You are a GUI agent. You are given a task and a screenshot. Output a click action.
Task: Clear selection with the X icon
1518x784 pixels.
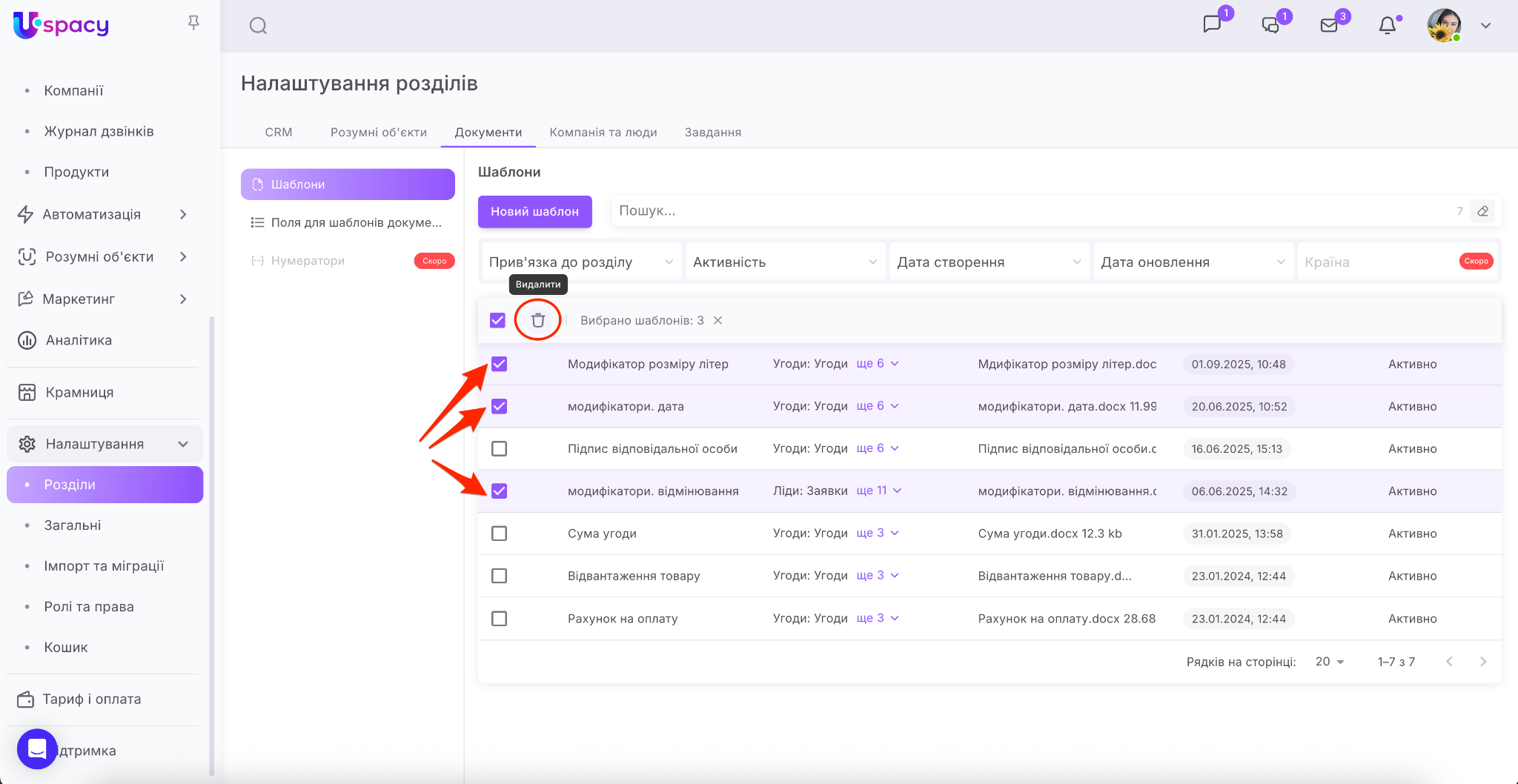point(717,320)
